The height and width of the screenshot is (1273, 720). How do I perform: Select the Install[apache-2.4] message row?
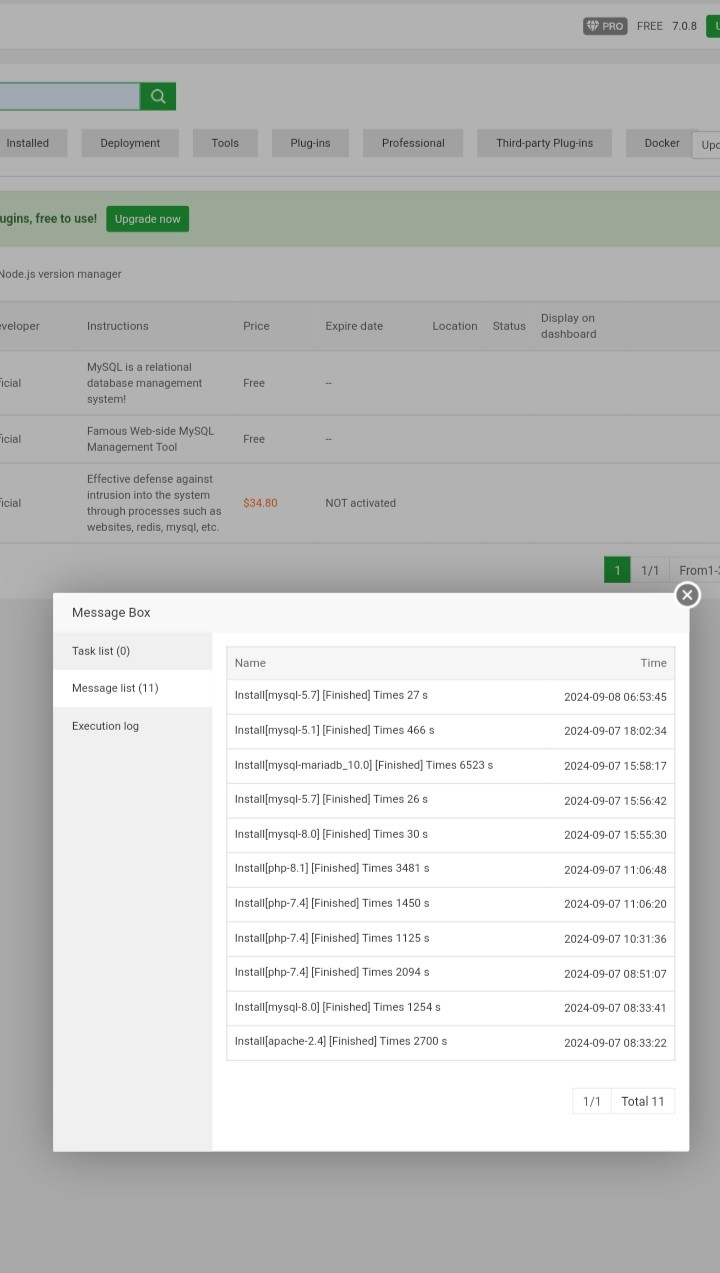(x=450, y=1042)
